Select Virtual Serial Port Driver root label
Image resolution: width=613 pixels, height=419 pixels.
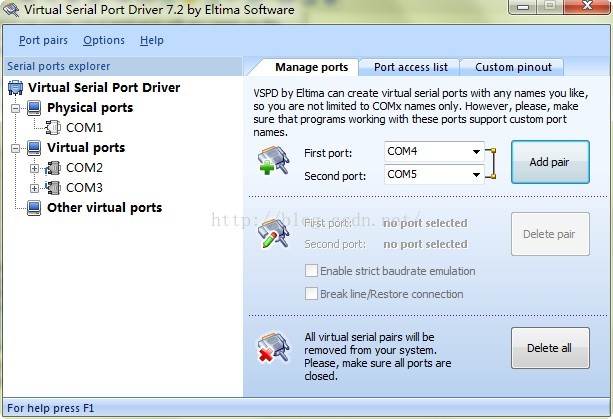(x=104, y=87)
